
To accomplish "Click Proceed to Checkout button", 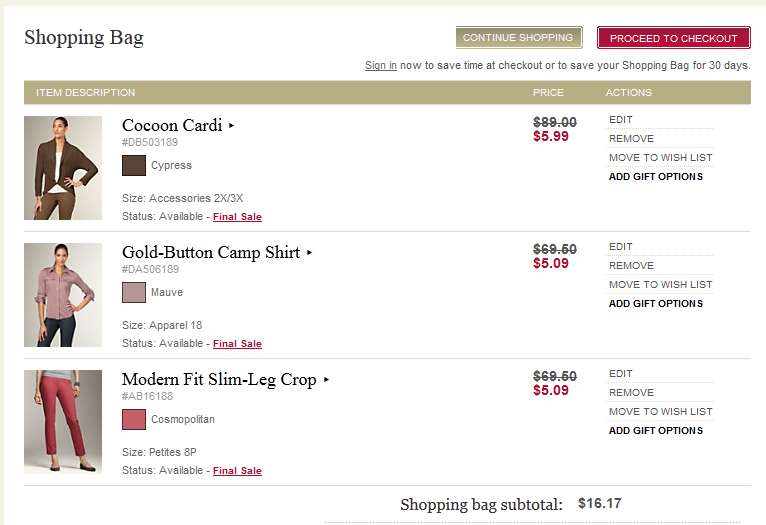I will point(673,38).
